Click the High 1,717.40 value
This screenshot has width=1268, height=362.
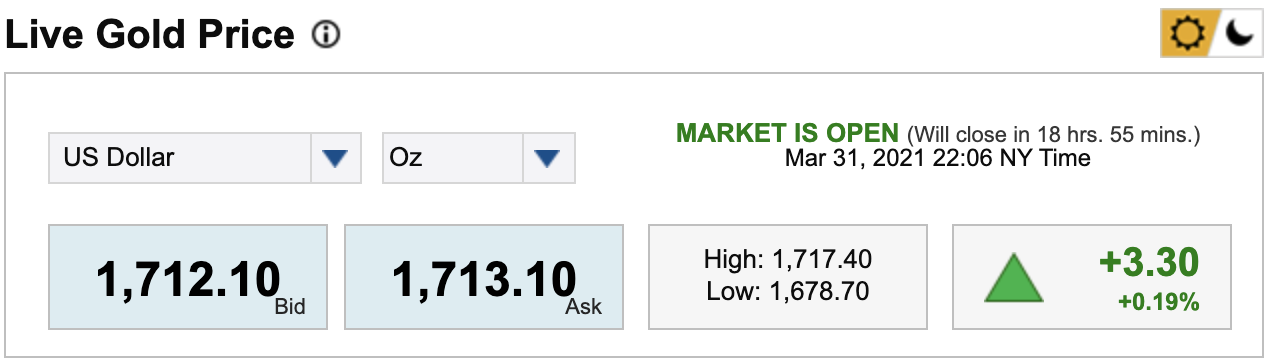(788, 260)
